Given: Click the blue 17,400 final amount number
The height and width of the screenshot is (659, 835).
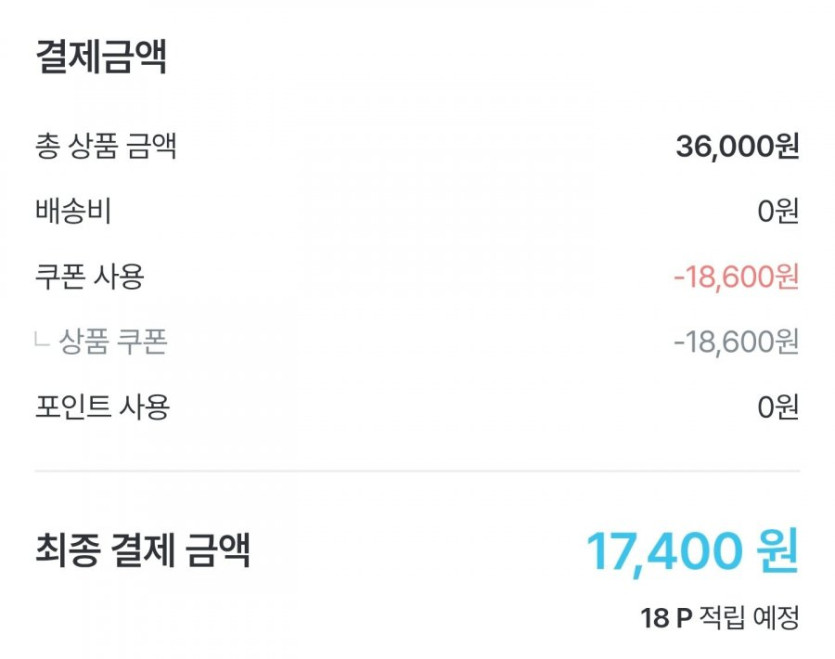Looking at the screenshot, I should (662, 551).
